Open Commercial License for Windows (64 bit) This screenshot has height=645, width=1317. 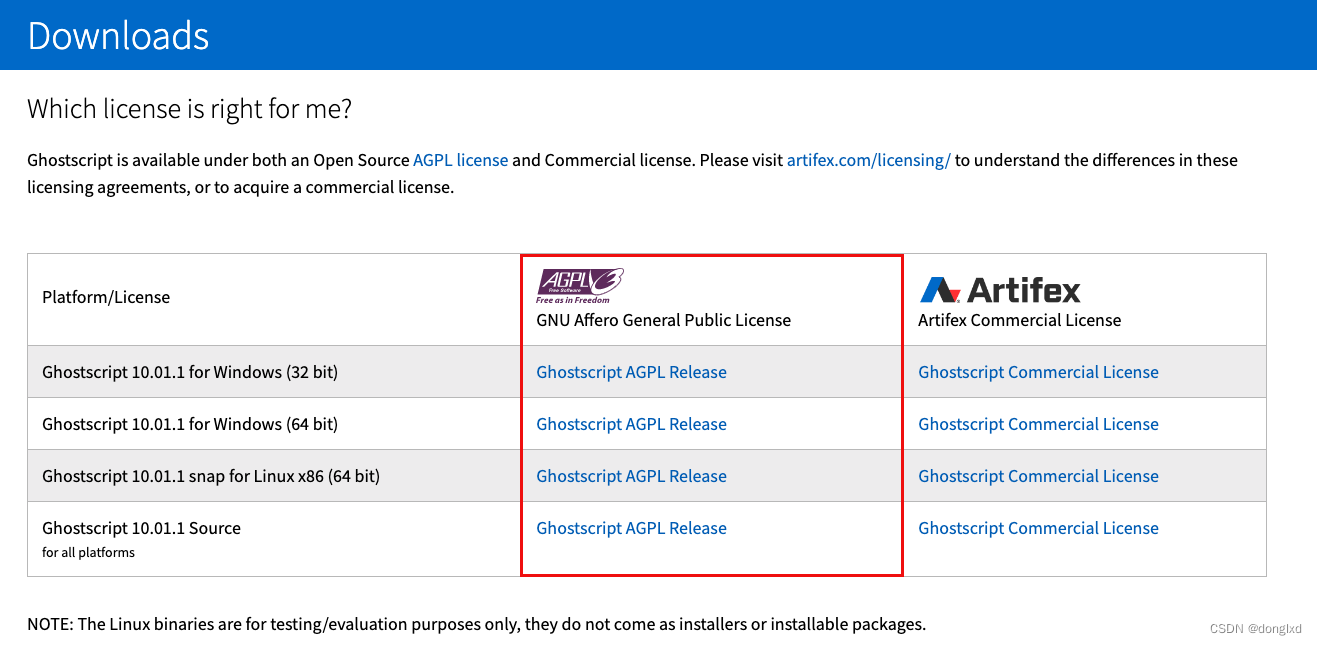[1038, 424]
